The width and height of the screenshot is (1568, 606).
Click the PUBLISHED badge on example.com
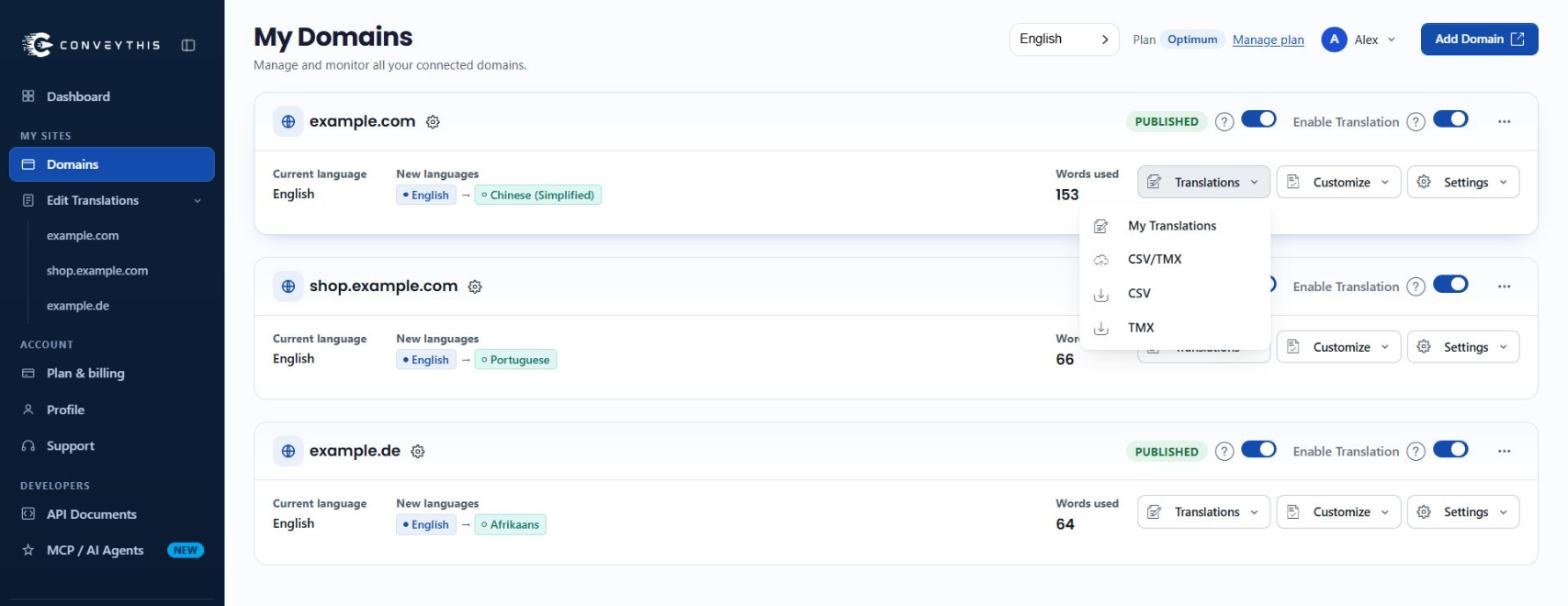(1166, 122)
